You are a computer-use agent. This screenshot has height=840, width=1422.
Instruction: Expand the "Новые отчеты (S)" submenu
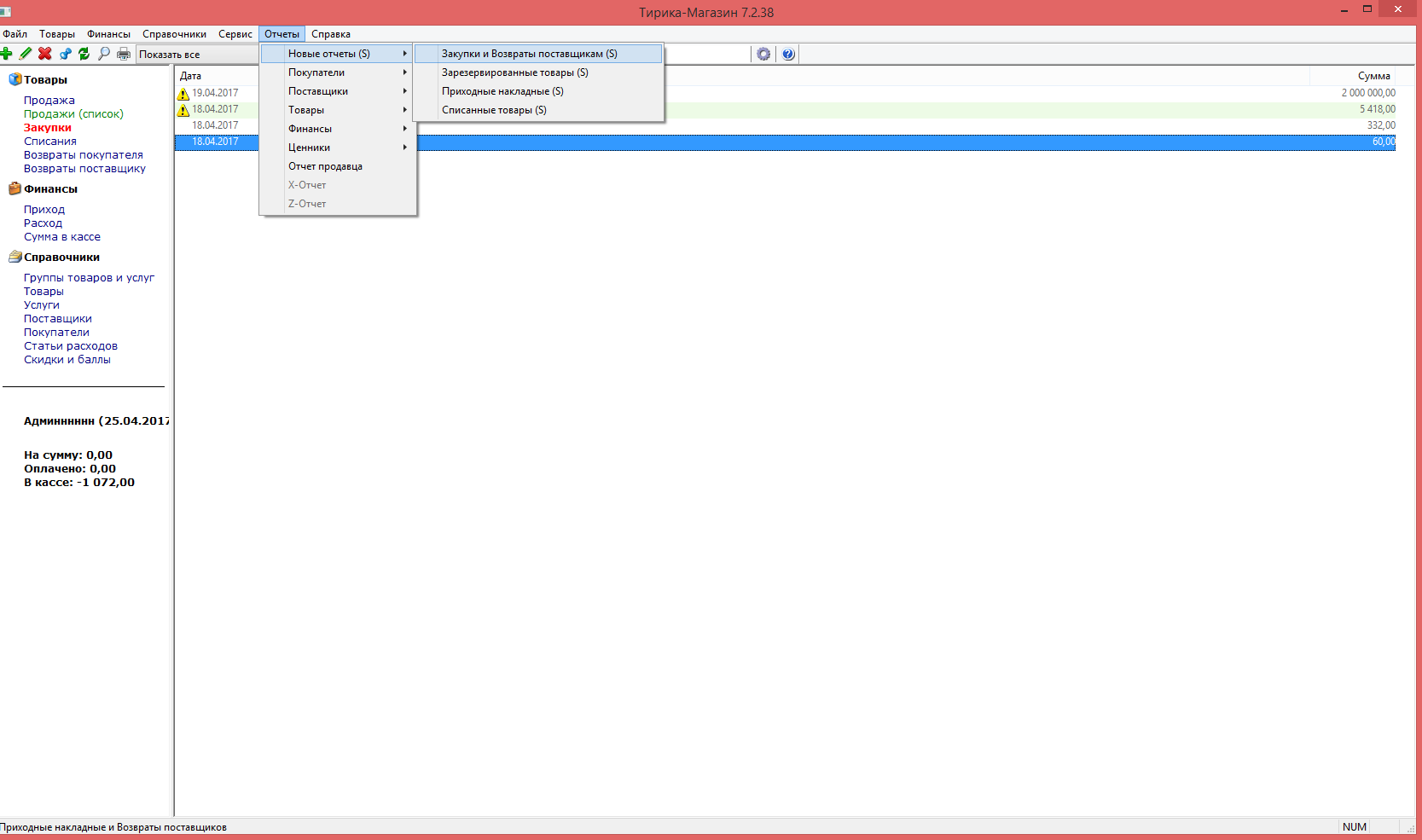point(338,54)
